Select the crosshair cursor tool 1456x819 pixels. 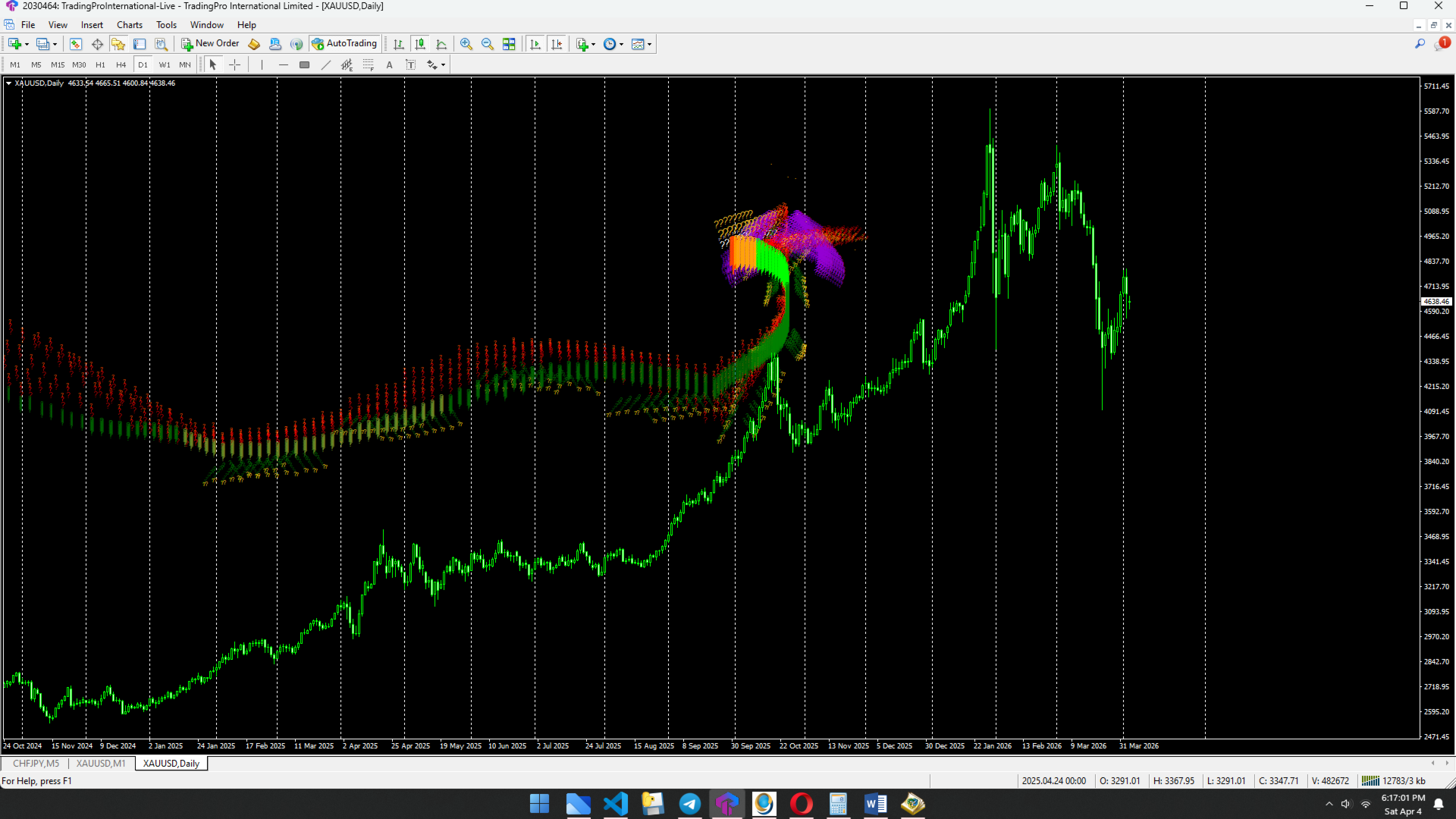click(234, 65)
